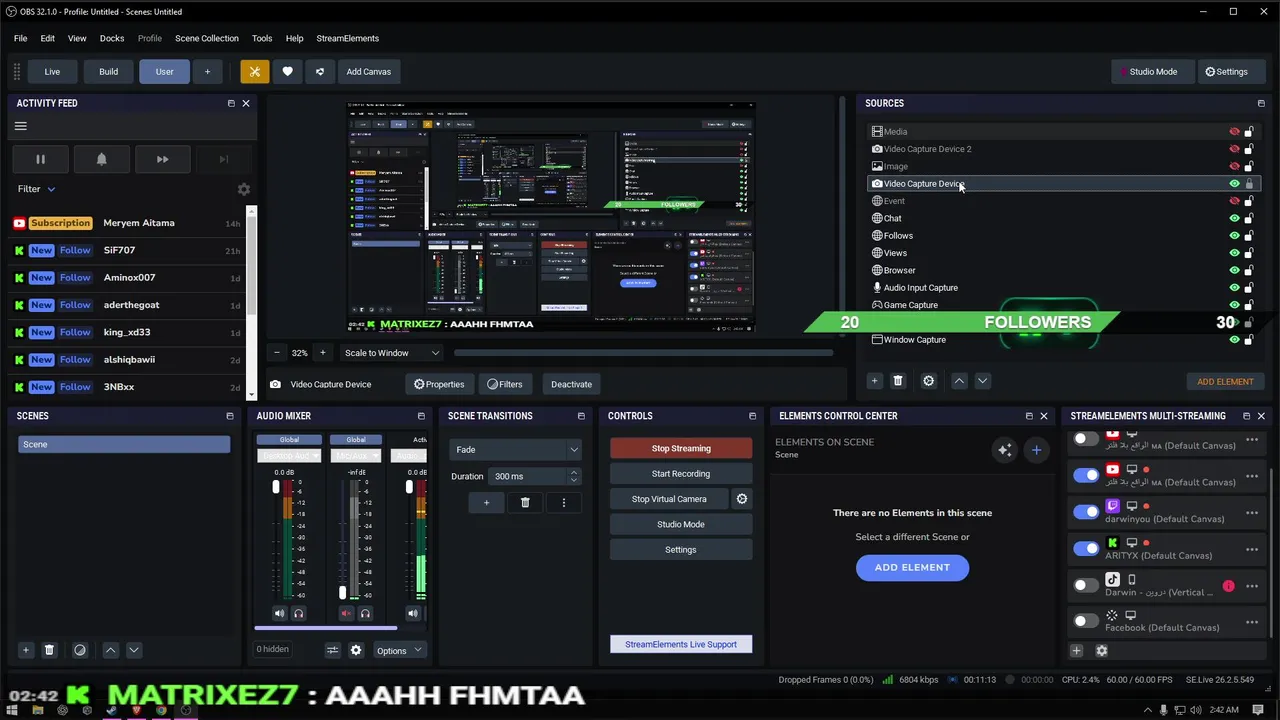Click the Stop Streaming button
Image resolution: width=1280 pixels, height=720 pixels.
681,449
